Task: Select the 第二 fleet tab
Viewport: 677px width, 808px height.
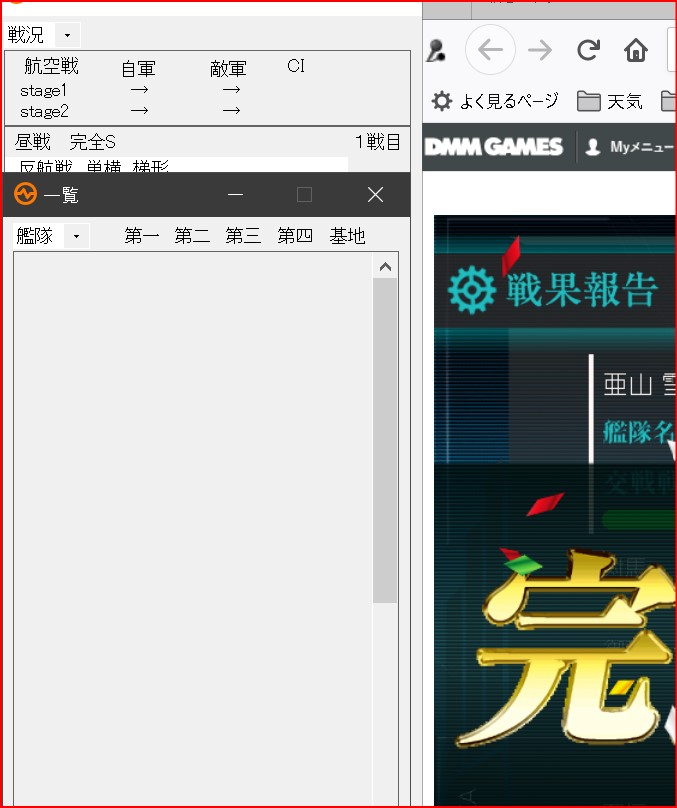Action: pos(192,236)
